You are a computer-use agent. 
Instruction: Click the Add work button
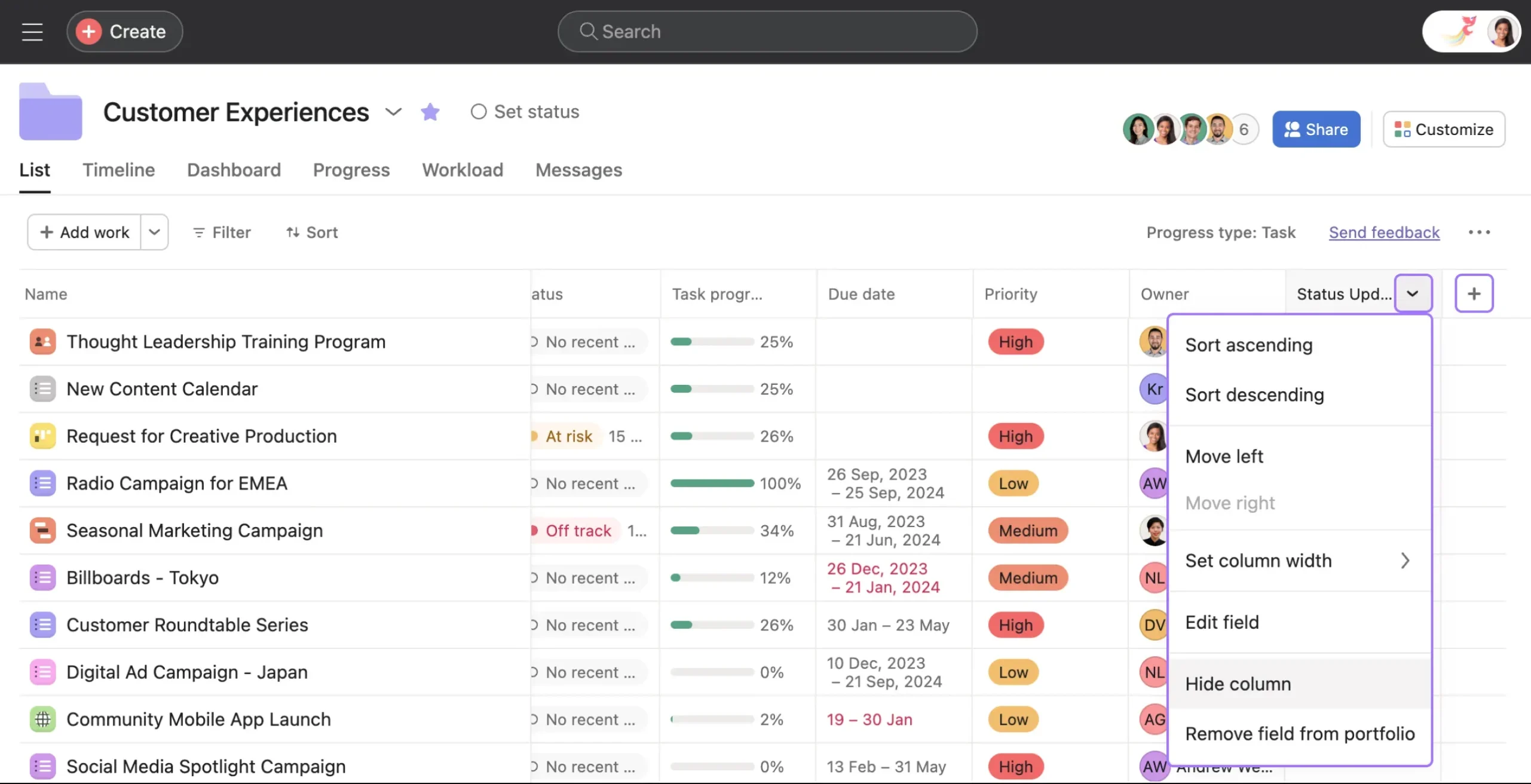click(84, 232)
